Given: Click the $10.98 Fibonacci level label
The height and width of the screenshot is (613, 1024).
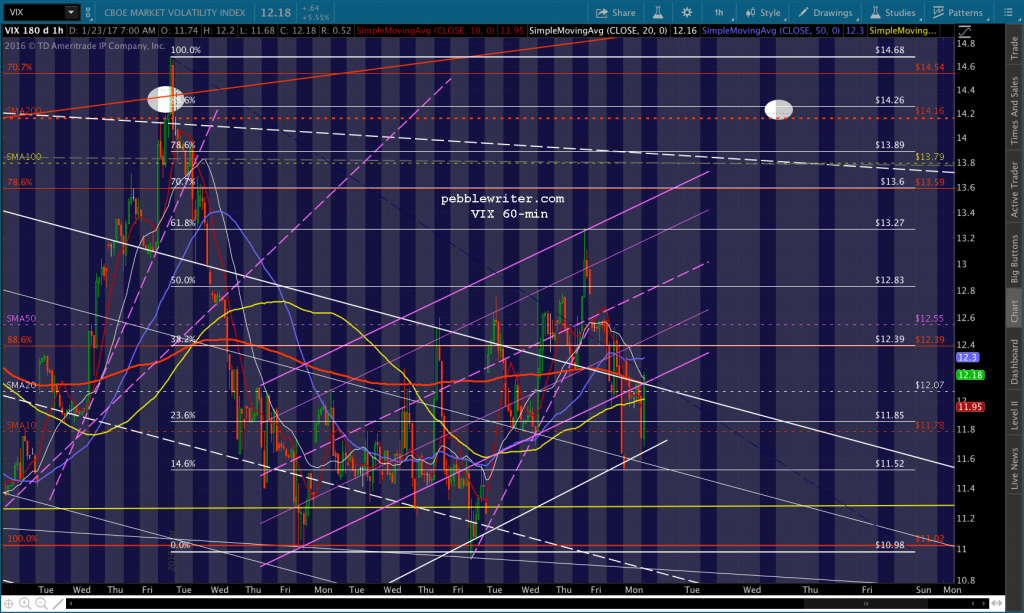Looking at the screenshot, I should (889, 544).
